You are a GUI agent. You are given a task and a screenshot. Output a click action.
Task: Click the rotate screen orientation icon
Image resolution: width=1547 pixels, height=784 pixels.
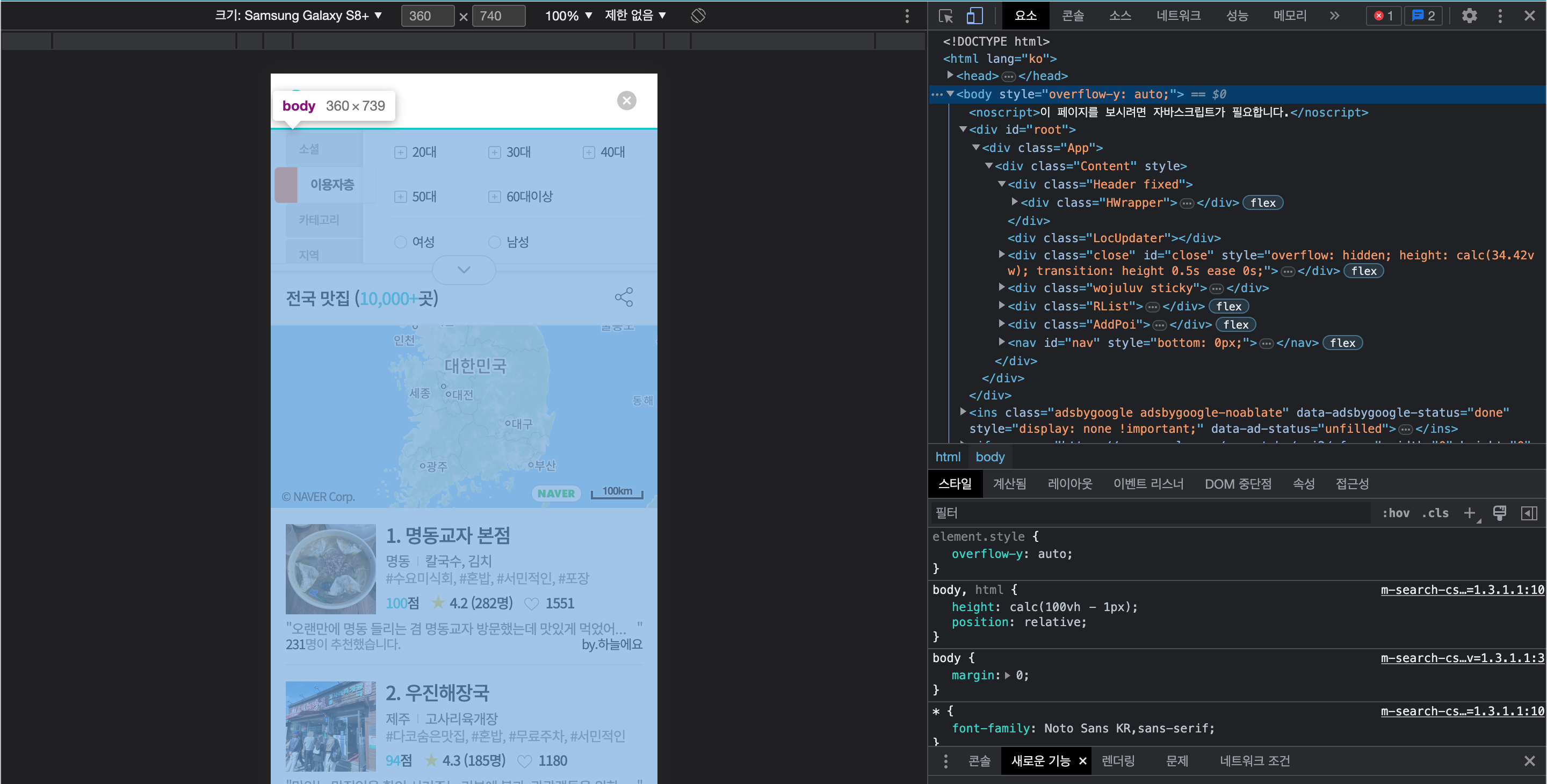[698, 16]
